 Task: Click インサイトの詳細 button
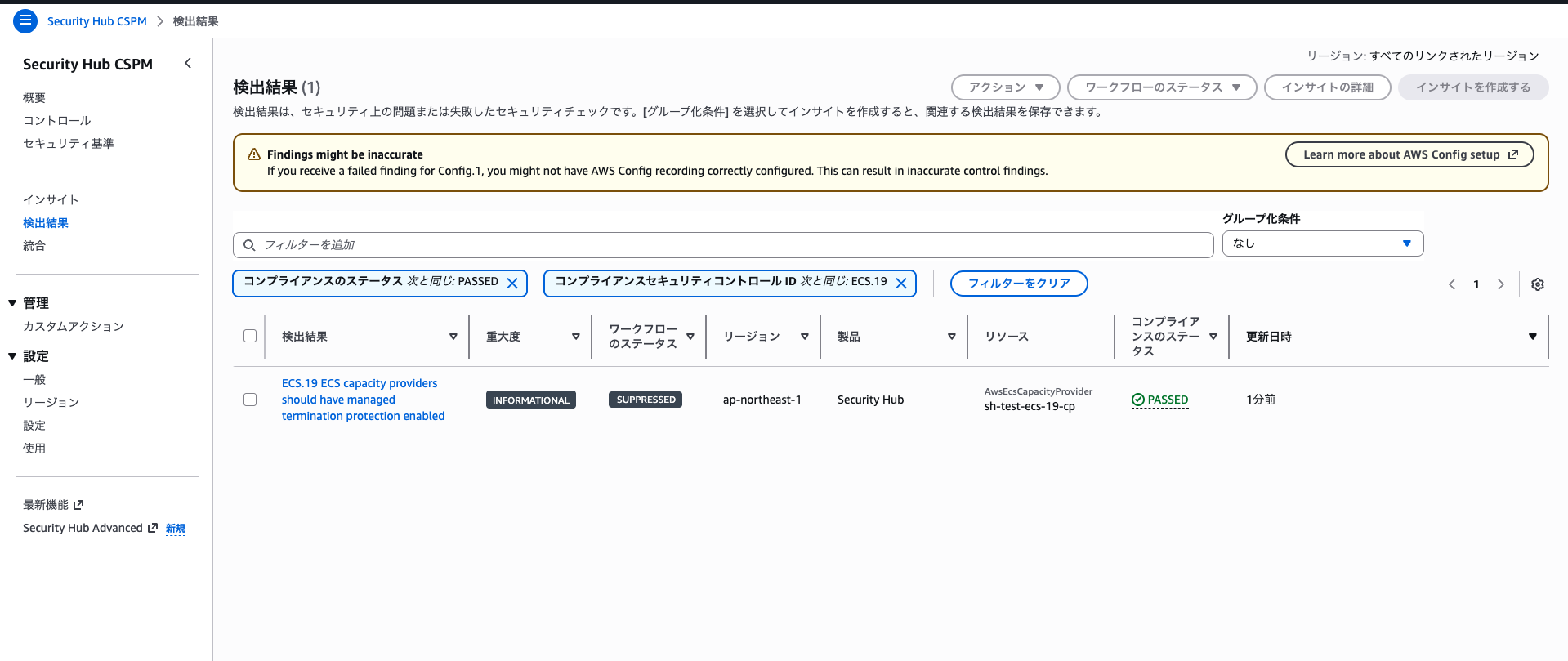(x=1327, y=87)
